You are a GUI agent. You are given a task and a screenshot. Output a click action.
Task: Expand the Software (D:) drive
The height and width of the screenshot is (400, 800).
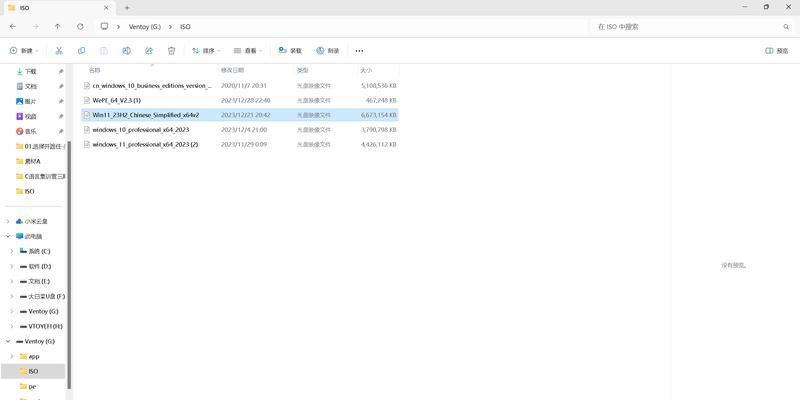pyautogui.click(x=12, y=266)
